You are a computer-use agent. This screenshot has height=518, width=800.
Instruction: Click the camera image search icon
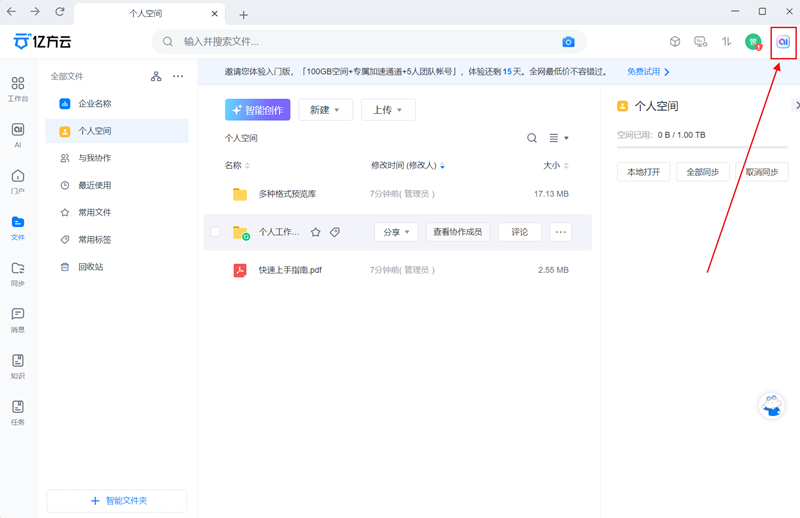[x=568, y=42]
